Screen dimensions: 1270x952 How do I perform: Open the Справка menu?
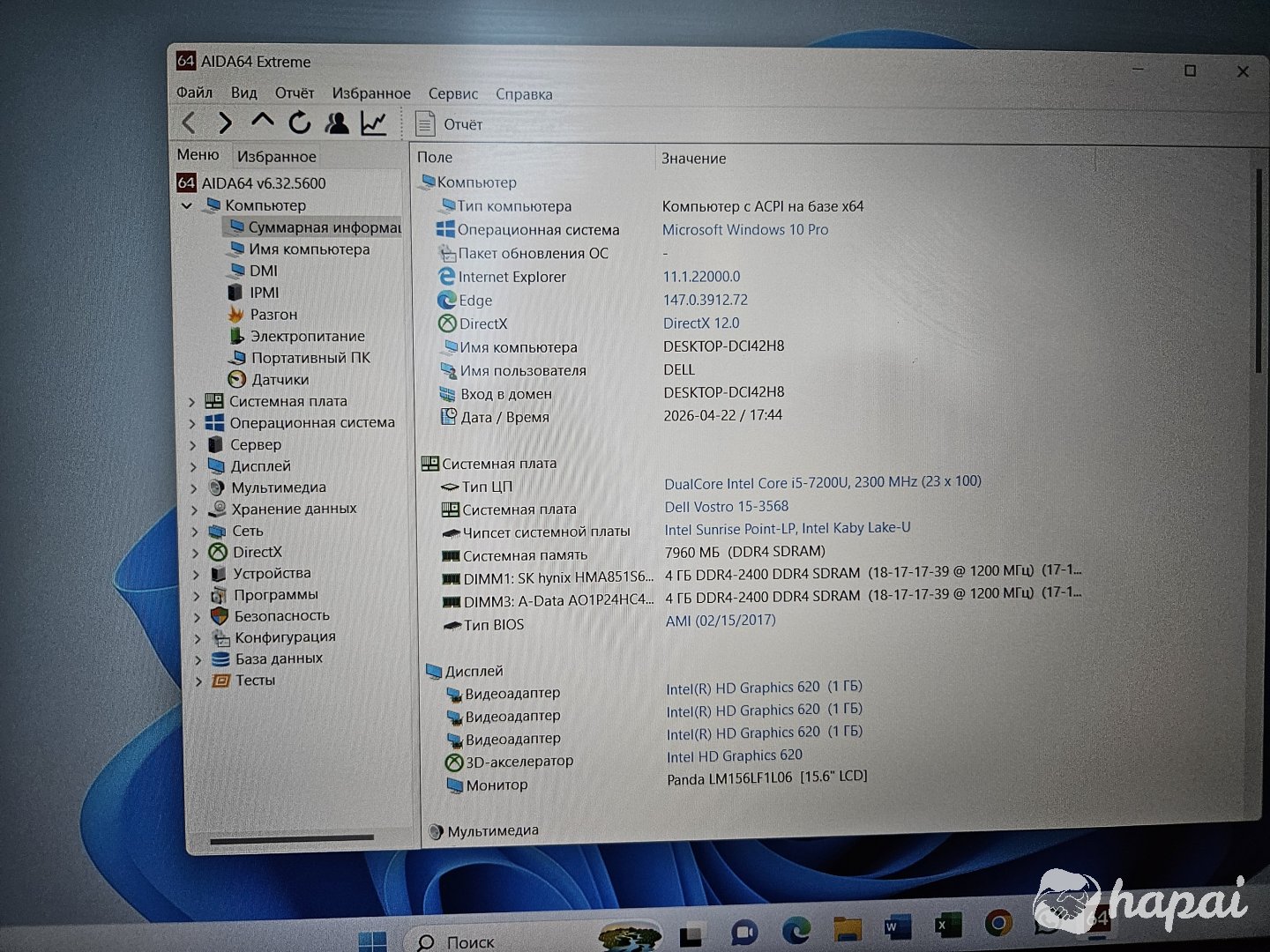(x=524, y=94)
